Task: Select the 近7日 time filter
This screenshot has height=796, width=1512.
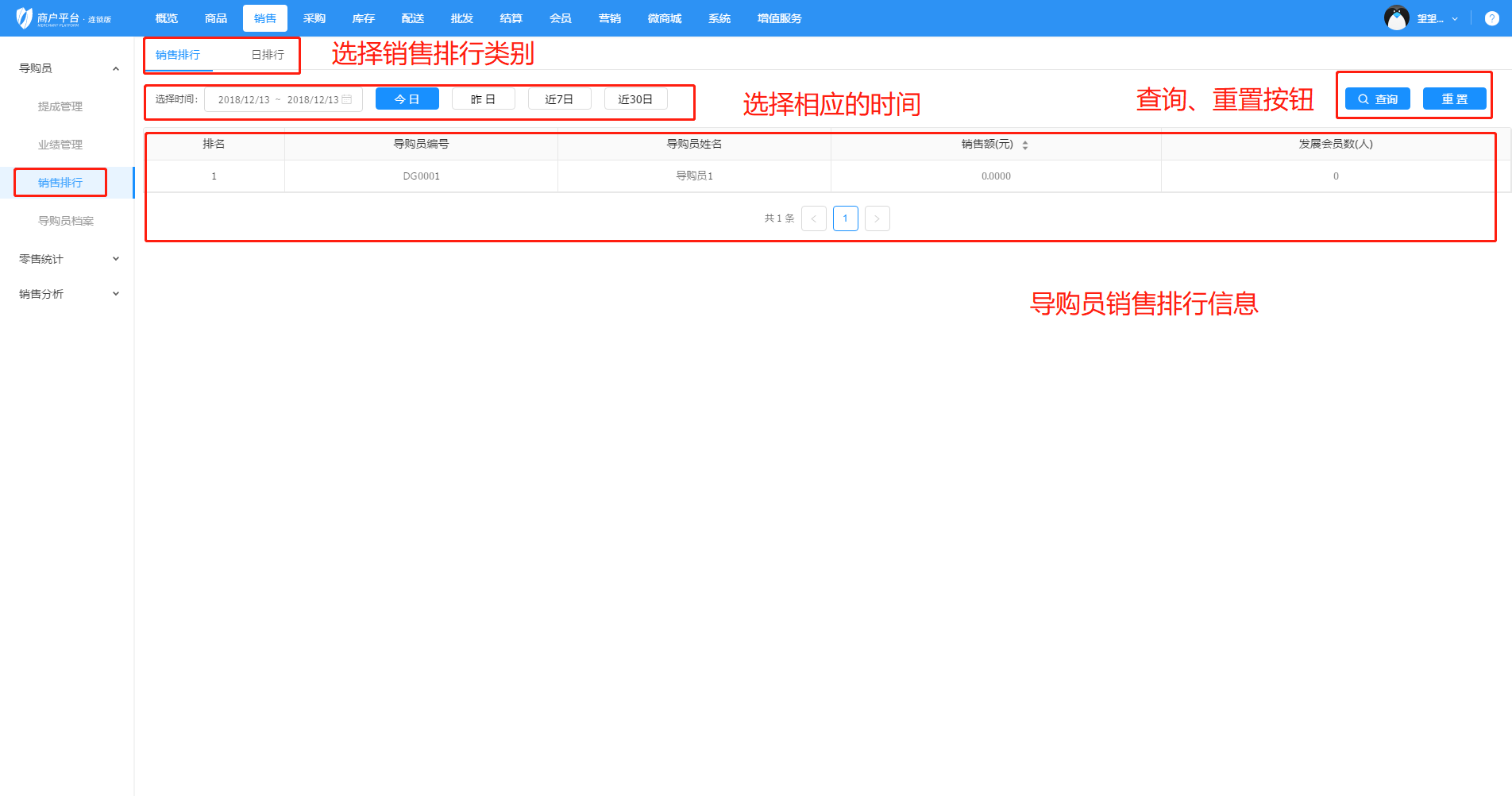Action: click(x=559, y=99)
